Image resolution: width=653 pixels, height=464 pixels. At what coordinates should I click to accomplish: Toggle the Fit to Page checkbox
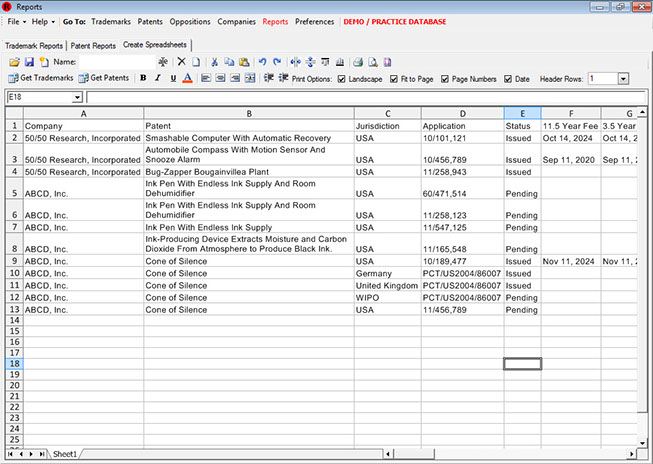[394, 78]
